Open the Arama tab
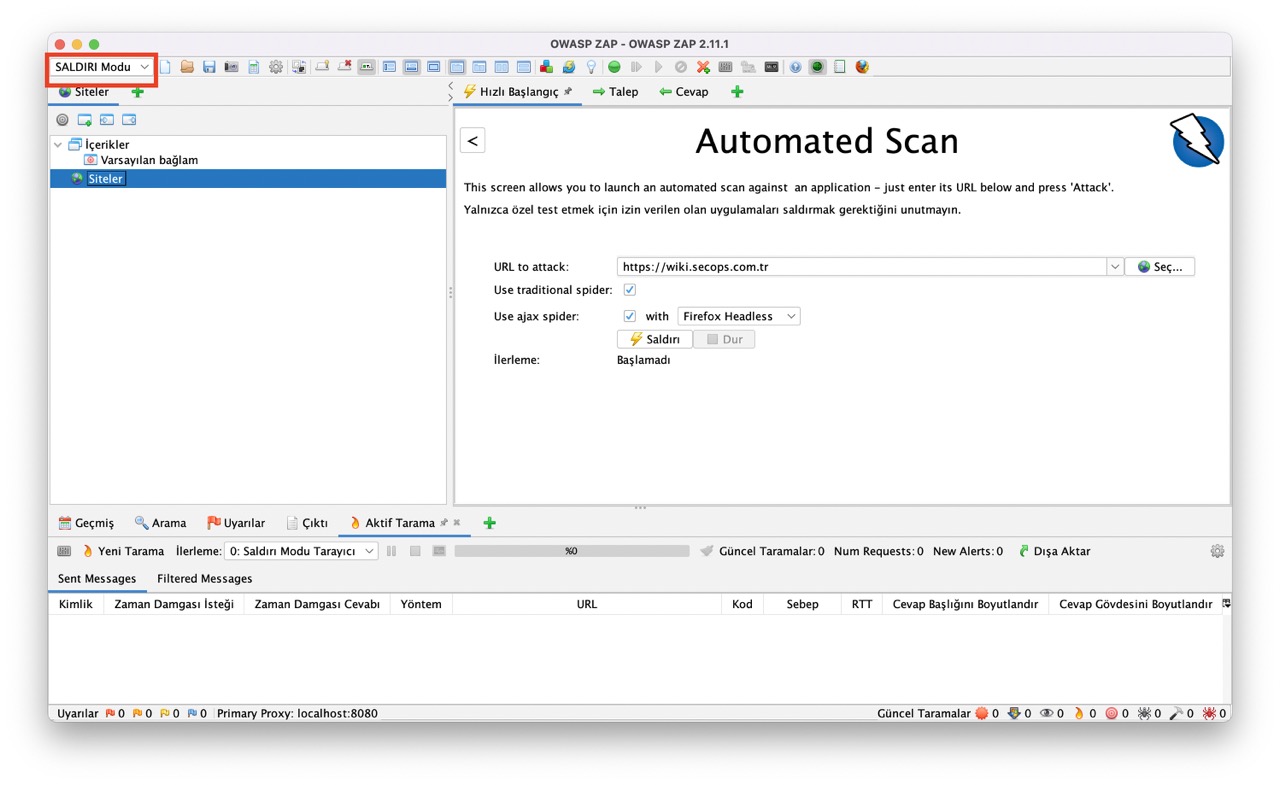The height and width of the screenshot is (785, 1280). 160,523
